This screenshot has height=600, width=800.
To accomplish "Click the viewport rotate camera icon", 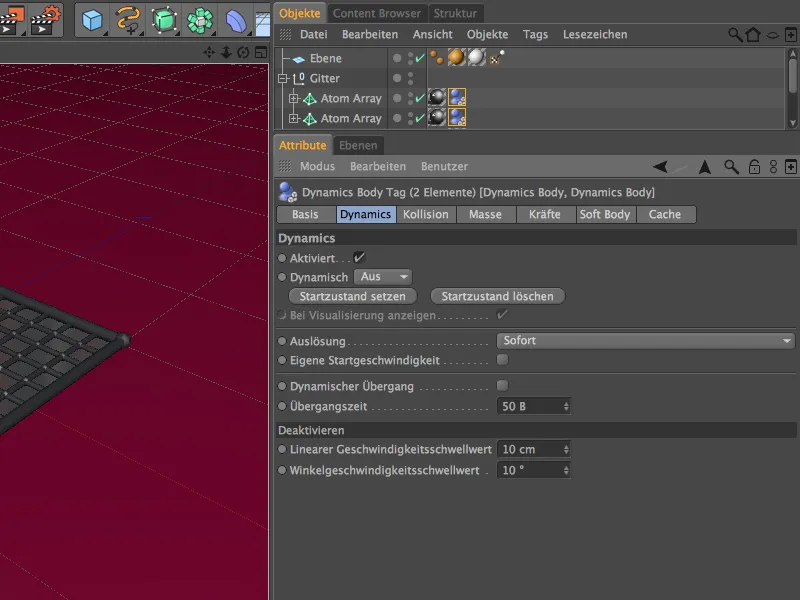I will point(243,52).
